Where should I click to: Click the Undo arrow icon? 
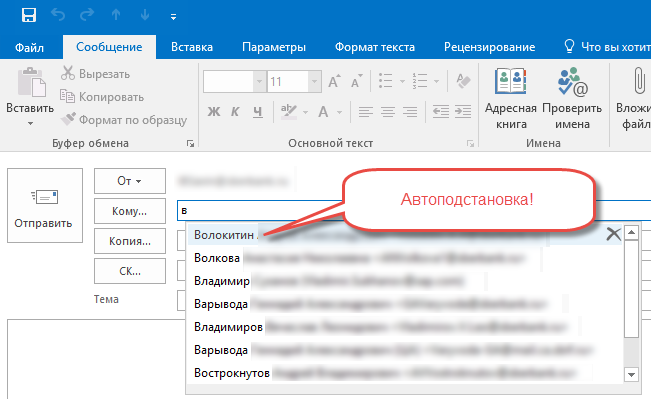point(58,15)
